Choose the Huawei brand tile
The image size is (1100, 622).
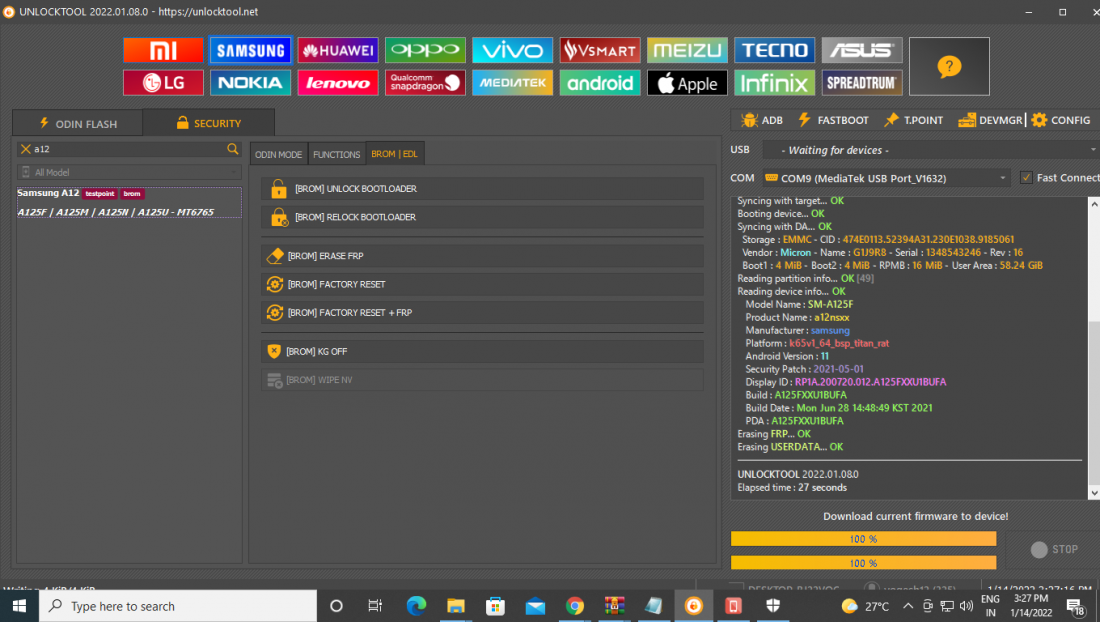pyautogui.click(x=338, y=50)
